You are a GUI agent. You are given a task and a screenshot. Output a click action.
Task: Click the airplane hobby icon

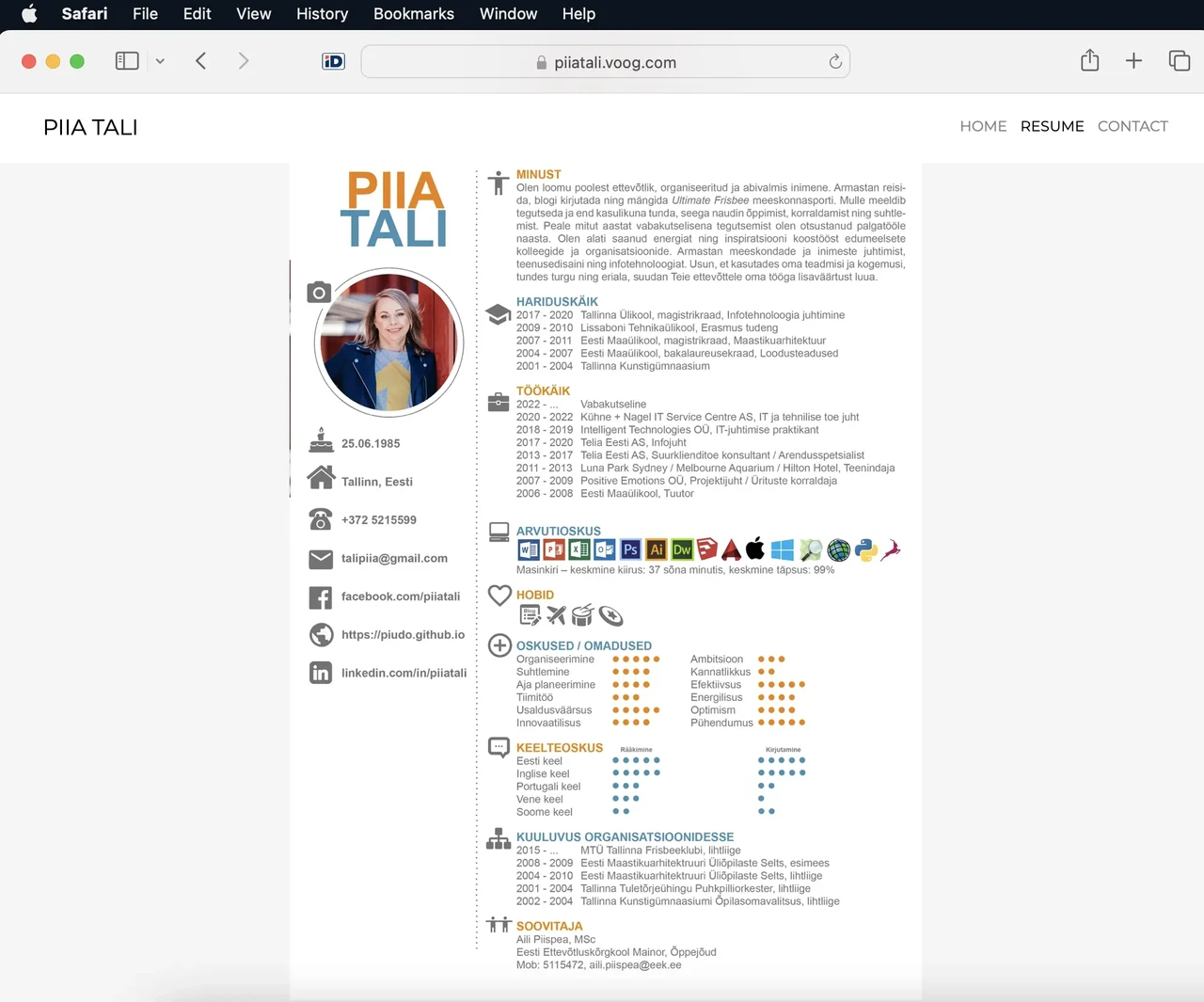tap(557, 615)
